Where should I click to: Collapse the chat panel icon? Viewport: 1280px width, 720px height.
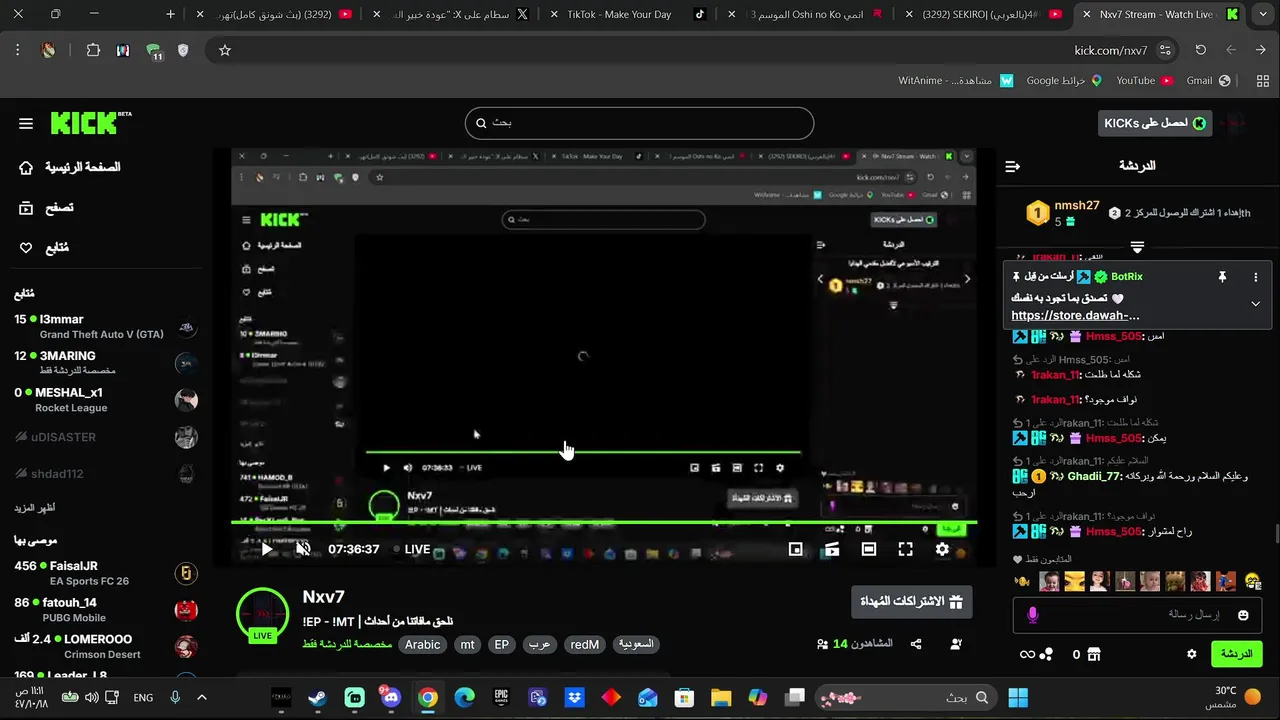point(1012,166)
